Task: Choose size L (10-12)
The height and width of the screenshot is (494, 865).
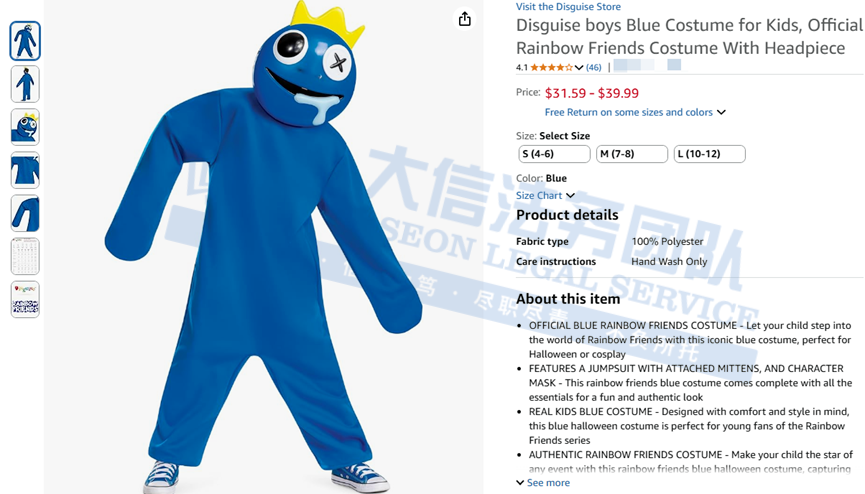Action: (x=709, y=154)
